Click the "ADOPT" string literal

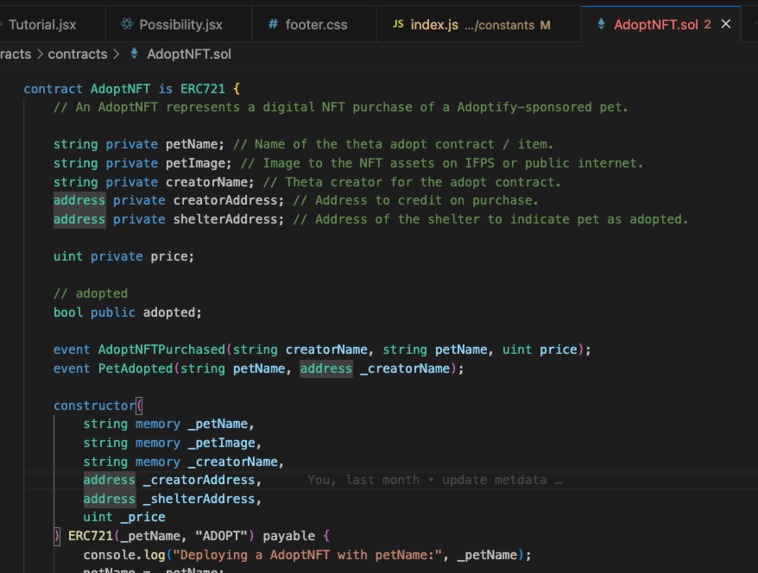coord(221,536)
